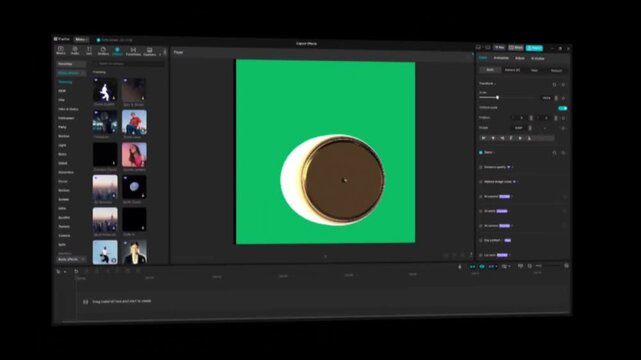Viewport: 641px width, 360px height.
Task: Open the Retouch sub-tab
Action: 556,71
